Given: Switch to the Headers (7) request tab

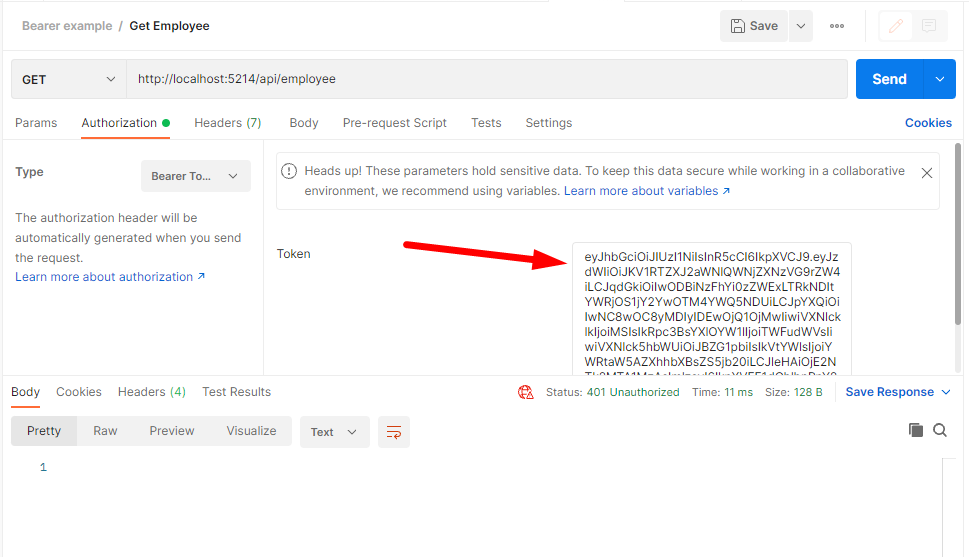Looking at the screenshot, I should 227,123.
